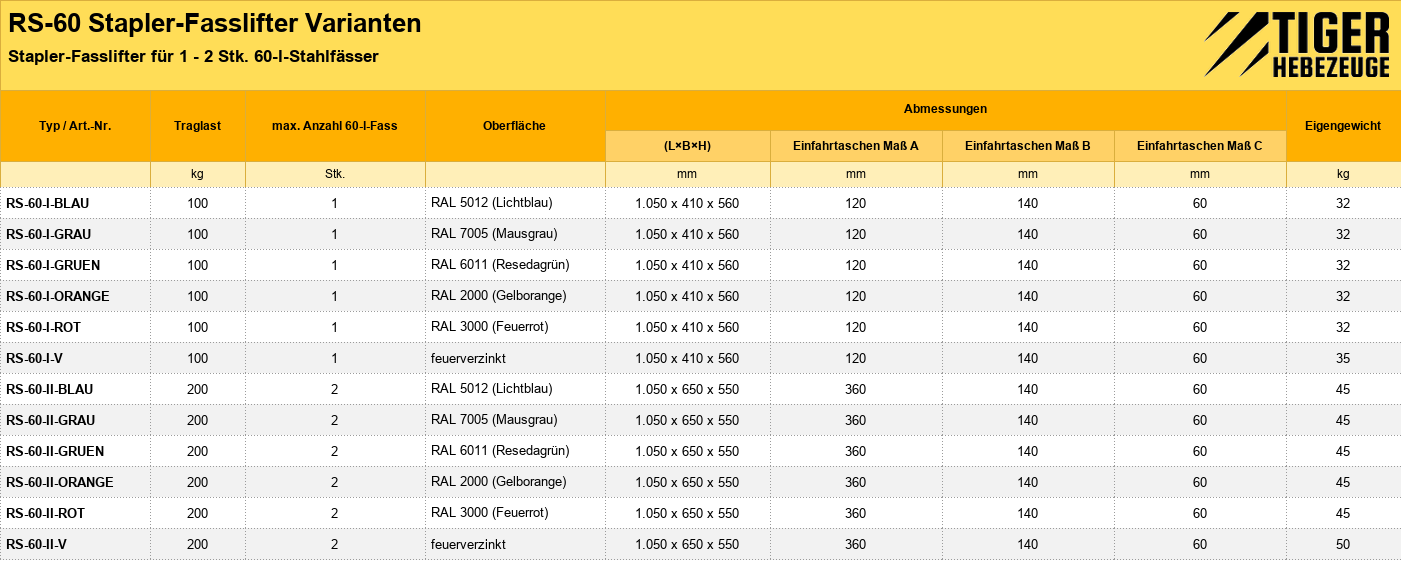Click dimensions 1.050 x 650 x 550 for RS-60-II-BLAU
Screen dimensions: 1401x567
[687, 389]
